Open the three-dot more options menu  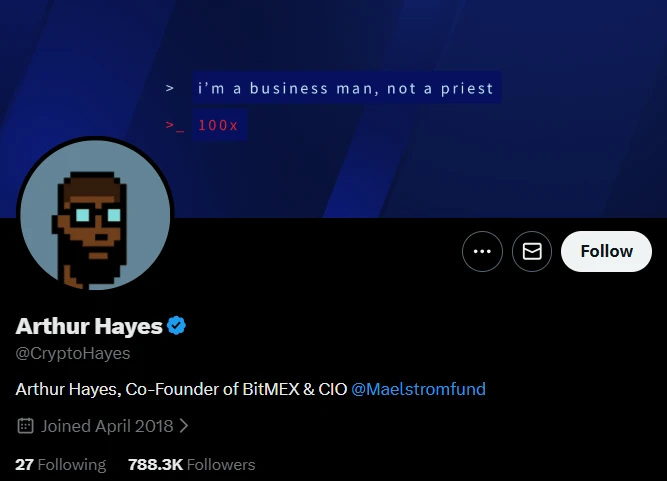tap(482, 251)
